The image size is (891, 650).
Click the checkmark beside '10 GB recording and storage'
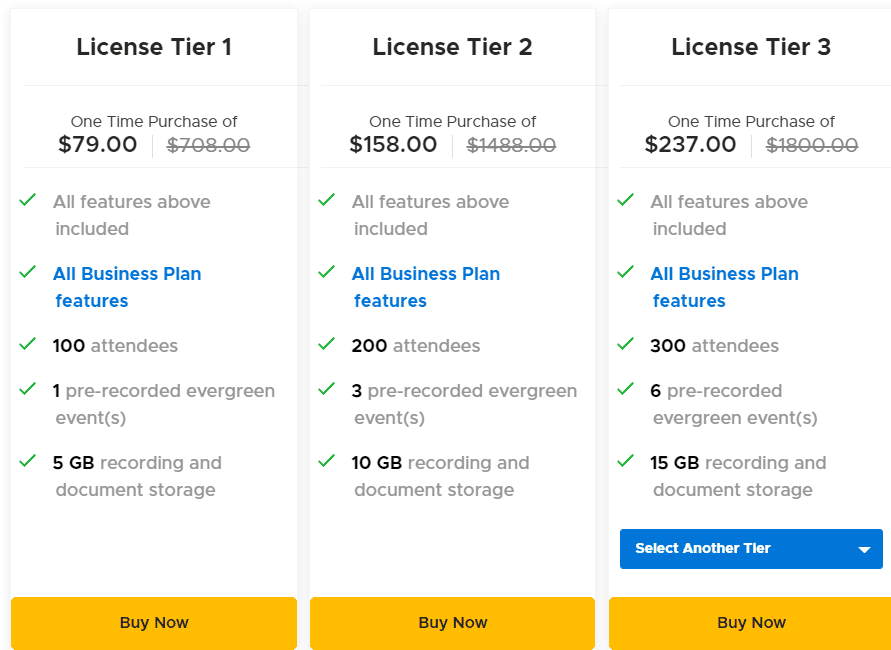coord(327,461)
